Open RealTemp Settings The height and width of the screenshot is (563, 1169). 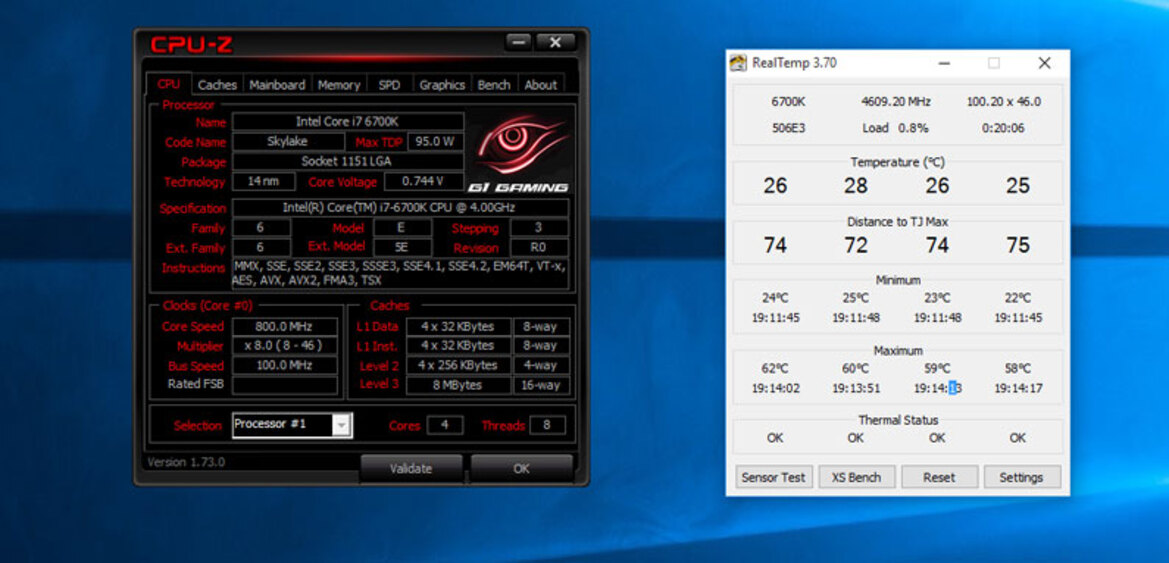click(x=1021, y=477)
